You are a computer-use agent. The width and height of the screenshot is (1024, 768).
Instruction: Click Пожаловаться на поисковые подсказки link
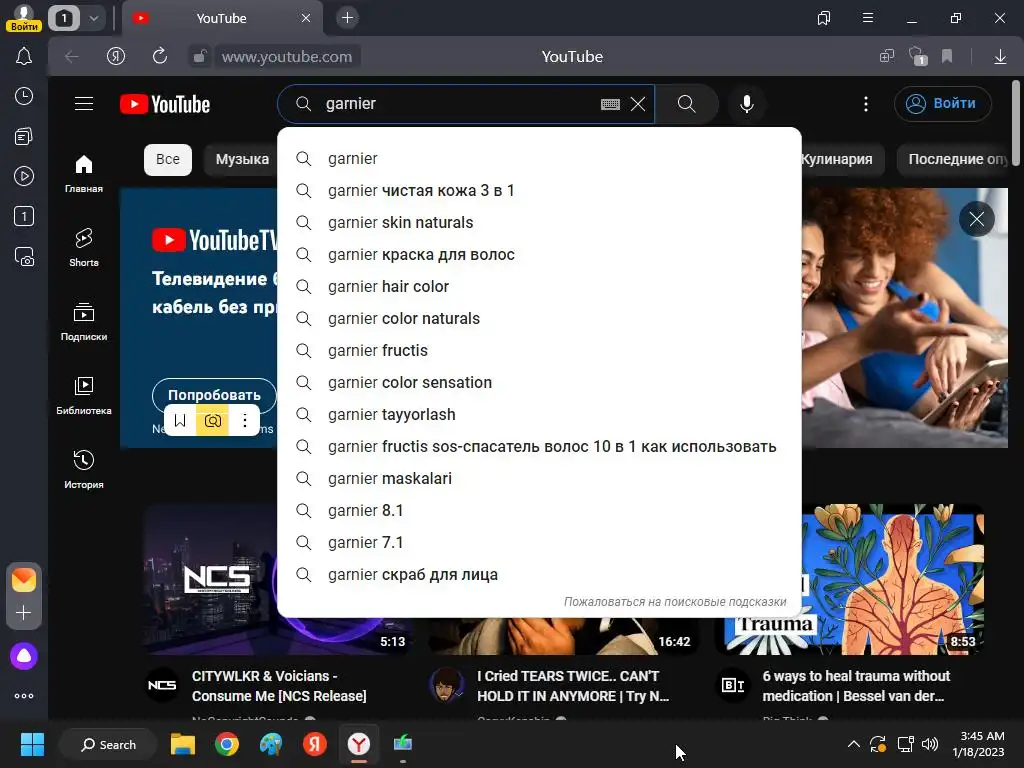coord(675,601)
